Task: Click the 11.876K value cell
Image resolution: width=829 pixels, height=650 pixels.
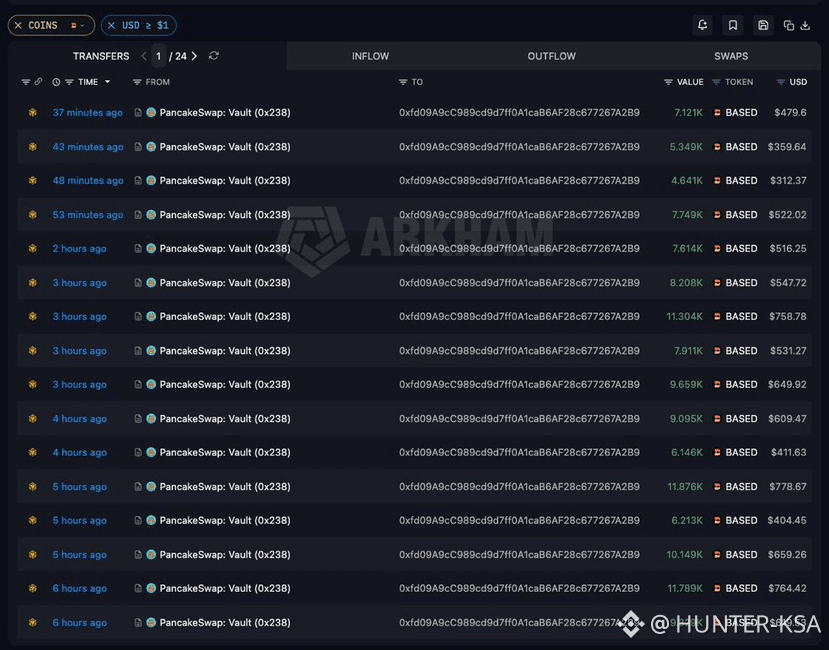Action: click(x=685, y=487)
